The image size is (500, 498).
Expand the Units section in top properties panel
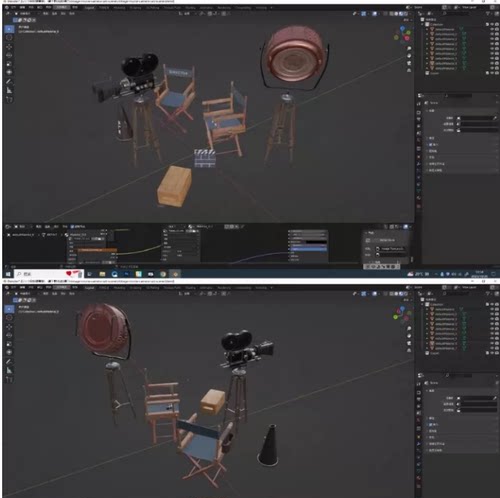tap(428, 138)
